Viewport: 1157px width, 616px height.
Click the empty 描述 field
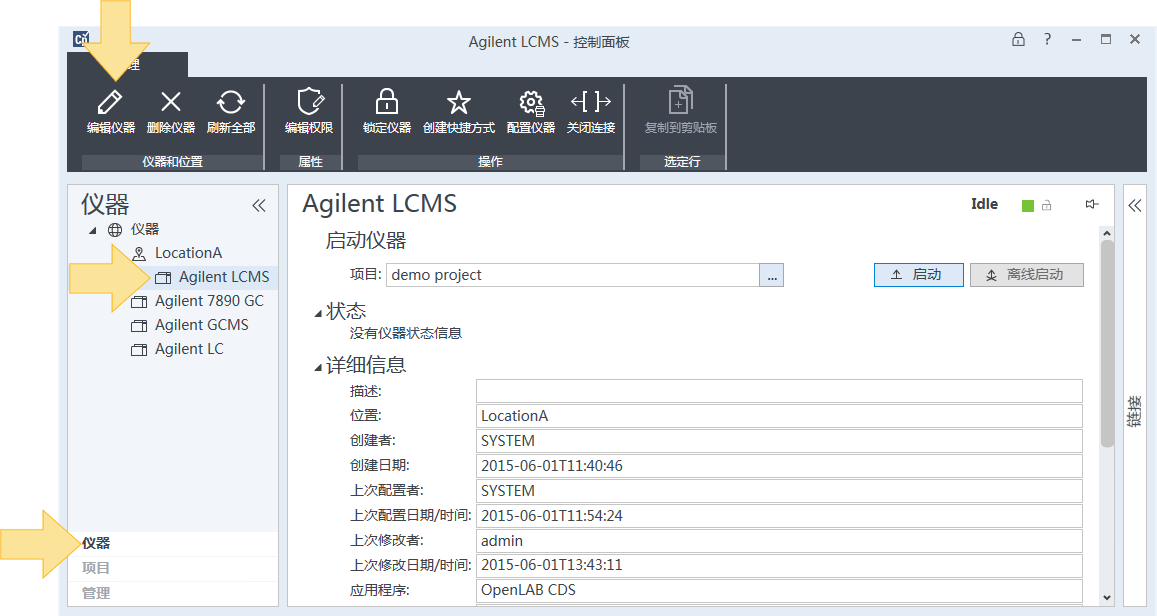coord(779,391)
